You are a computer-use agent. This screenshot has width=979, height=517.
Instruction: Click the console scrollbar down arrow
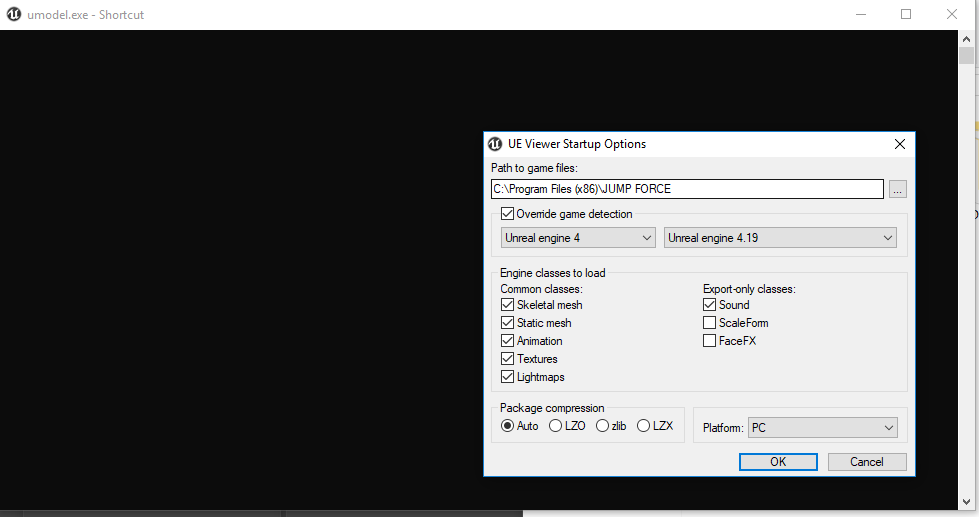tap(966, 501)
